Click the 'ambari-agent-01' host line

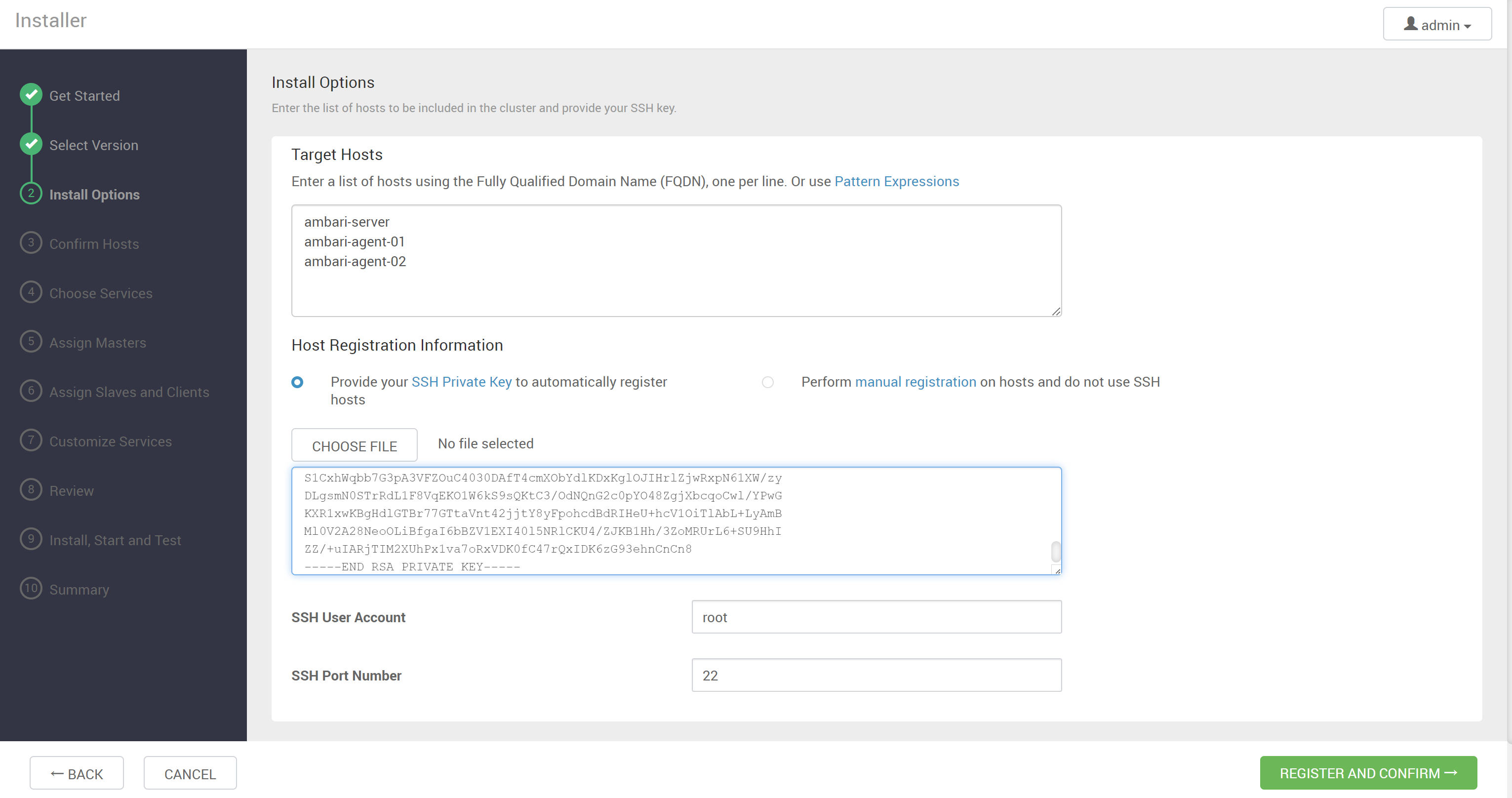coord(355,242)
